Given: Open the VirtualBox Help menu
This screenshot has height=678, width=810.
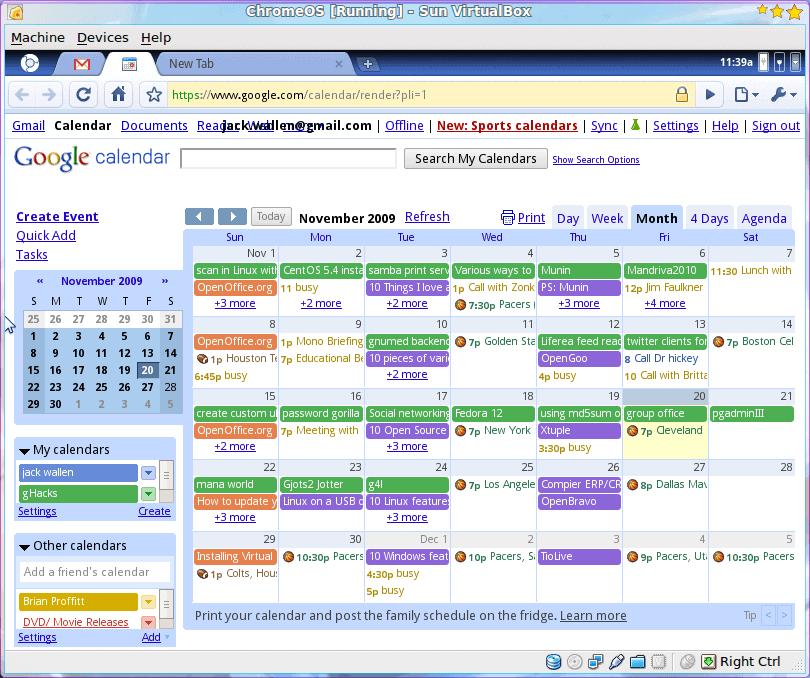Looking at the screenshot, I should 155,38.
